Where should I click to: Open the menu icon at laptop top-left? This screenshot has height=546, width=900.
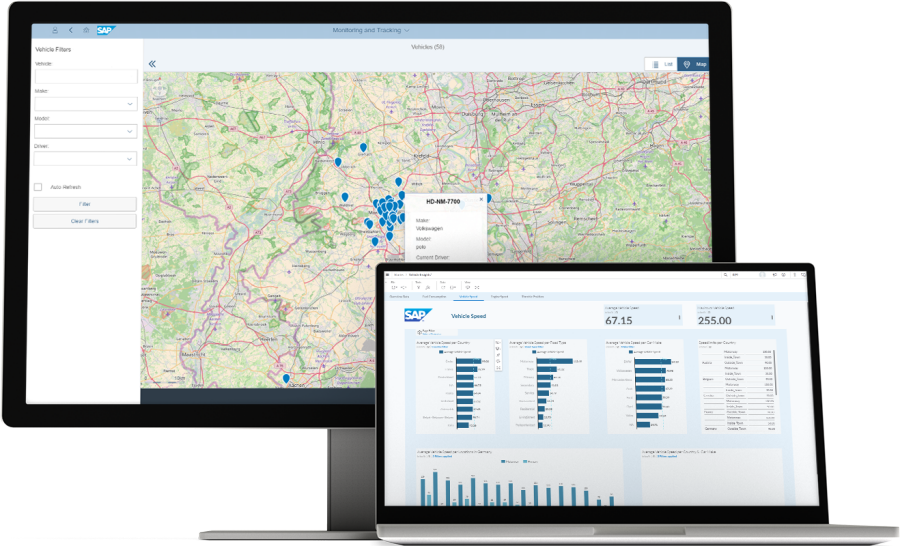389,275
